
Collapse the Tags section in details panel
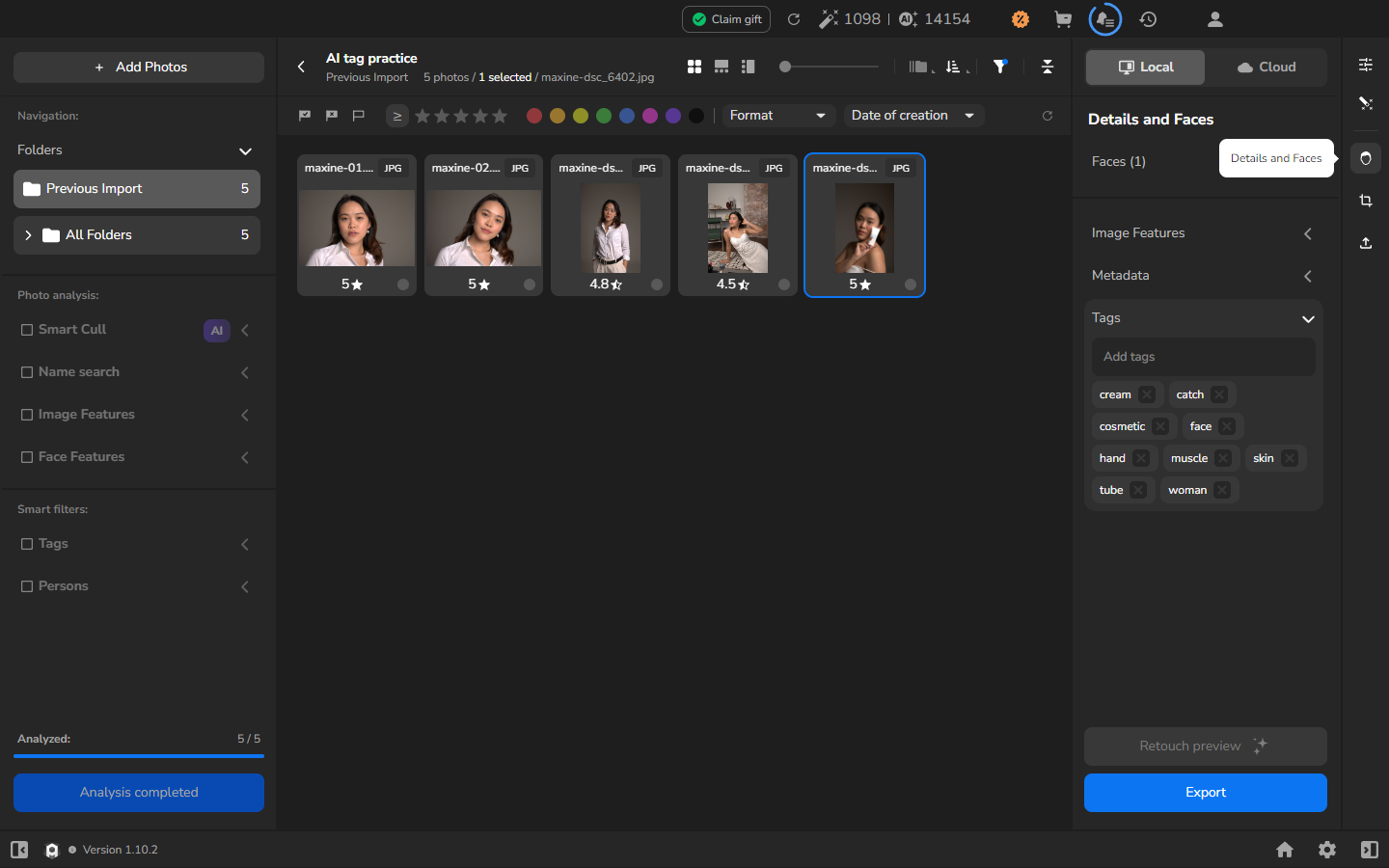(x=1308, y=319)
